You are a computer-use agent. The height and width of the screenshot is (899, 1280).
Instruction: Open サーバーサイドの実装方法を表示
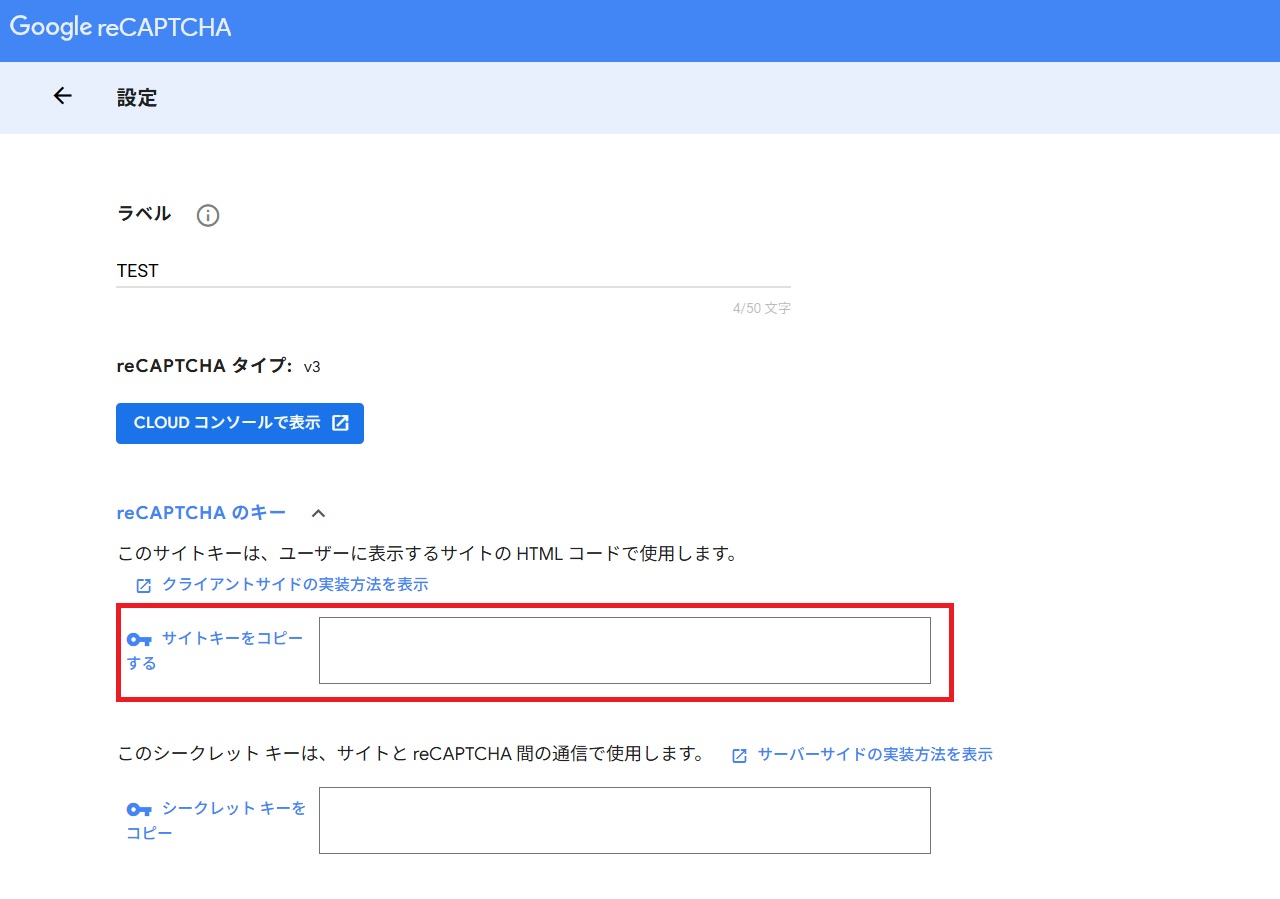click(x=875, y=755)
